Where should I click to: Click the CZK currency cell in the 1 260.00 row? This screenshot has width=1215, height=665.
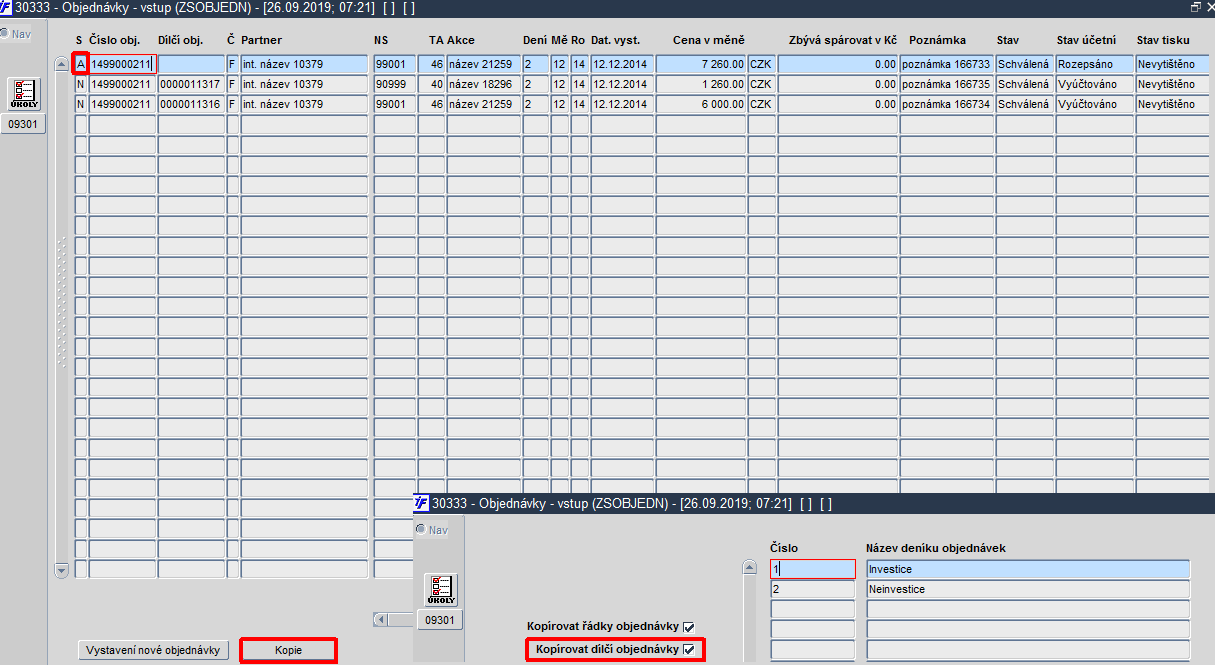(x=761, y=84)
